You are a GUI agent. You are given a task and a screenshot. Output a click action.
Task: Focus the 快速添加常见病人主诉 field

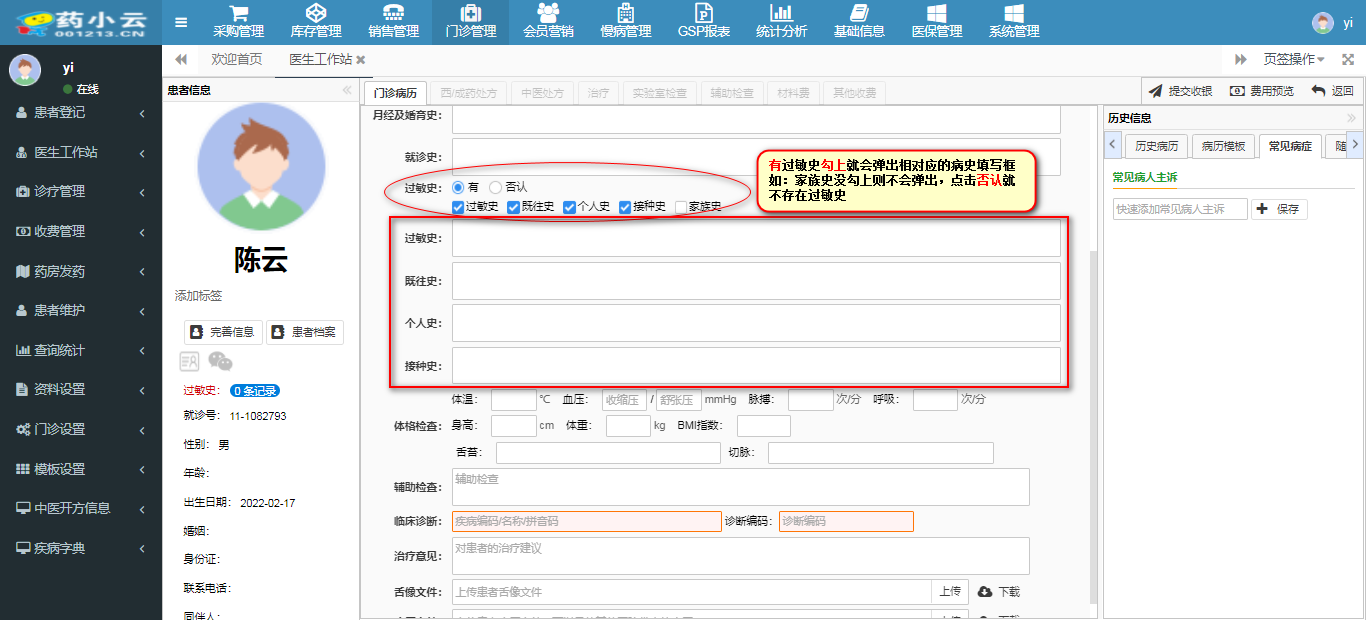[1180, 209]
